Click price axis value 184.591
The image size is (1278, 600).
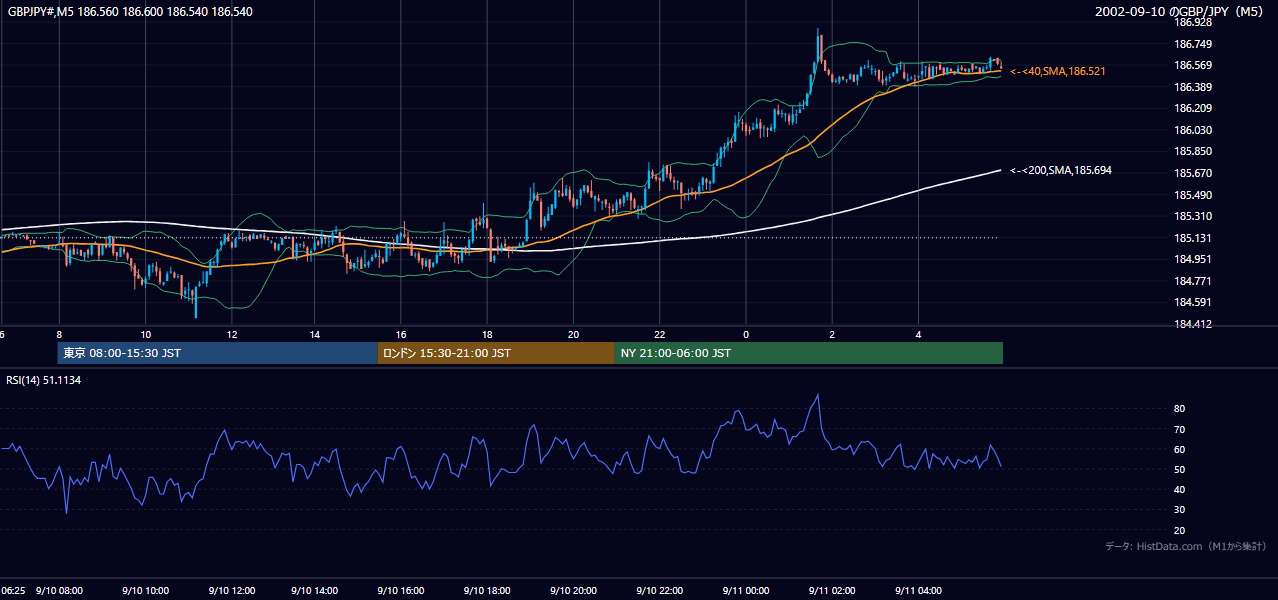point(1193,302)
